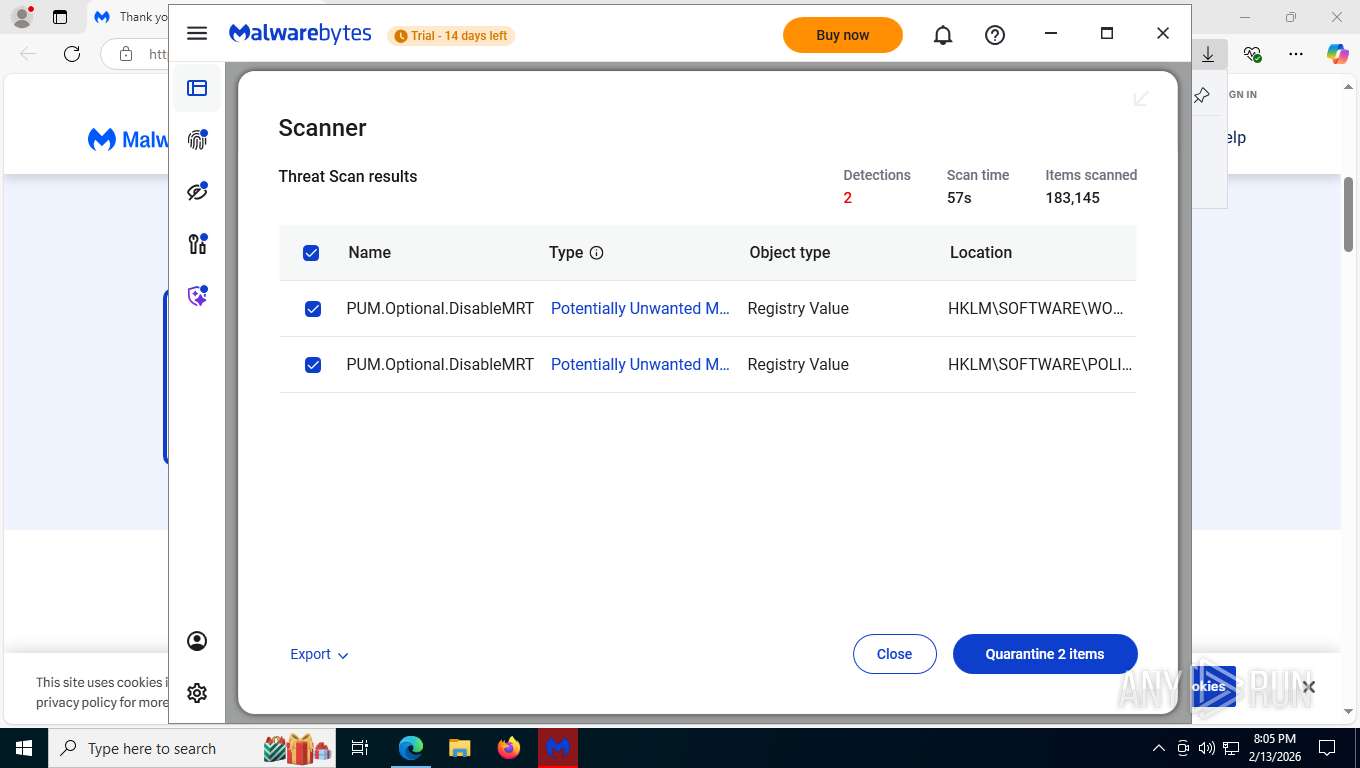Uncheck the detection located in HKLM\SOFTWARE\POLI…

click(313, 365)
